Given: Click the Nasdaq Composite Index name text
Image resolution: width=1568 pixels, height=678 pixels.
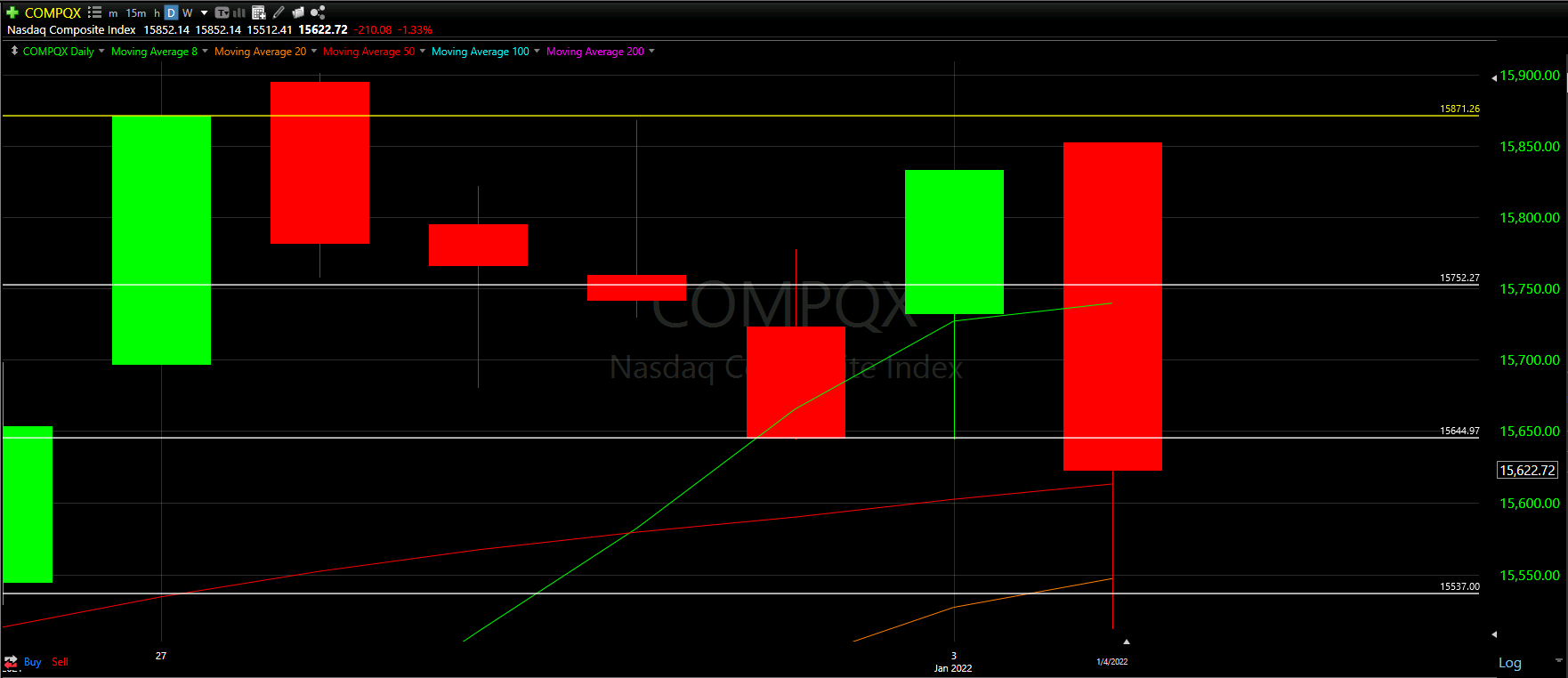Looking at the screenshot, I should click(71, 30).
